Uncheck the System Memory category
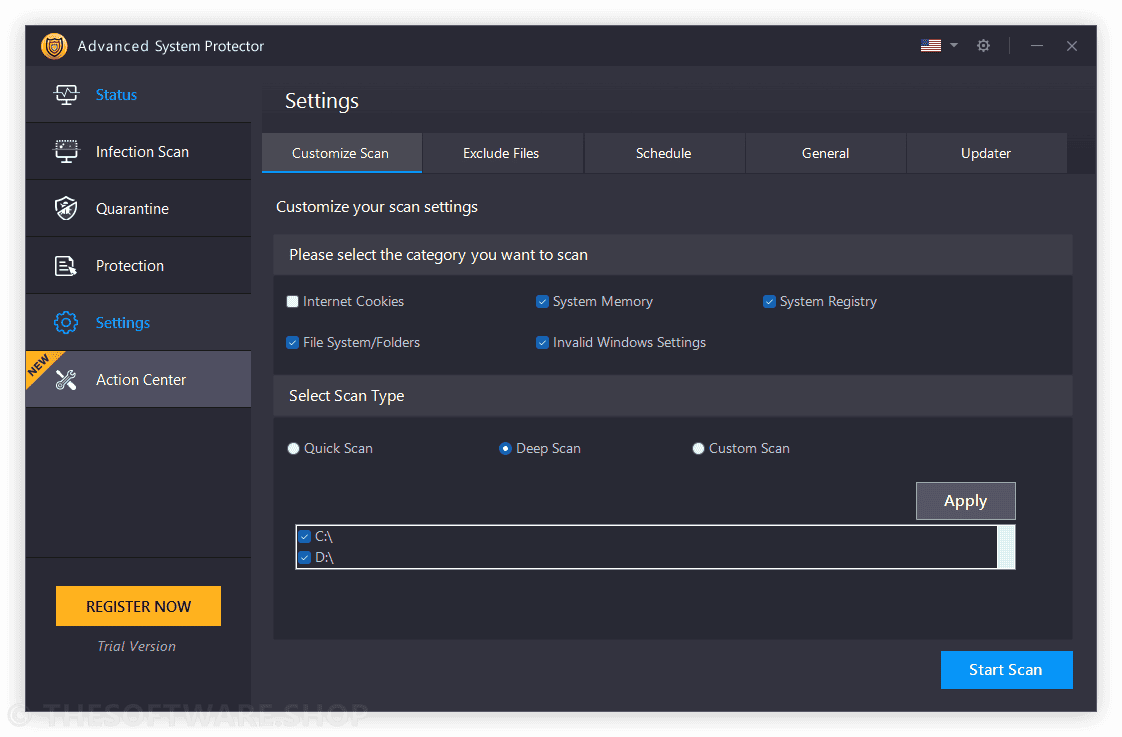Image resolution: width=1122 pixels, height=737 pixels. click(542, 301)
